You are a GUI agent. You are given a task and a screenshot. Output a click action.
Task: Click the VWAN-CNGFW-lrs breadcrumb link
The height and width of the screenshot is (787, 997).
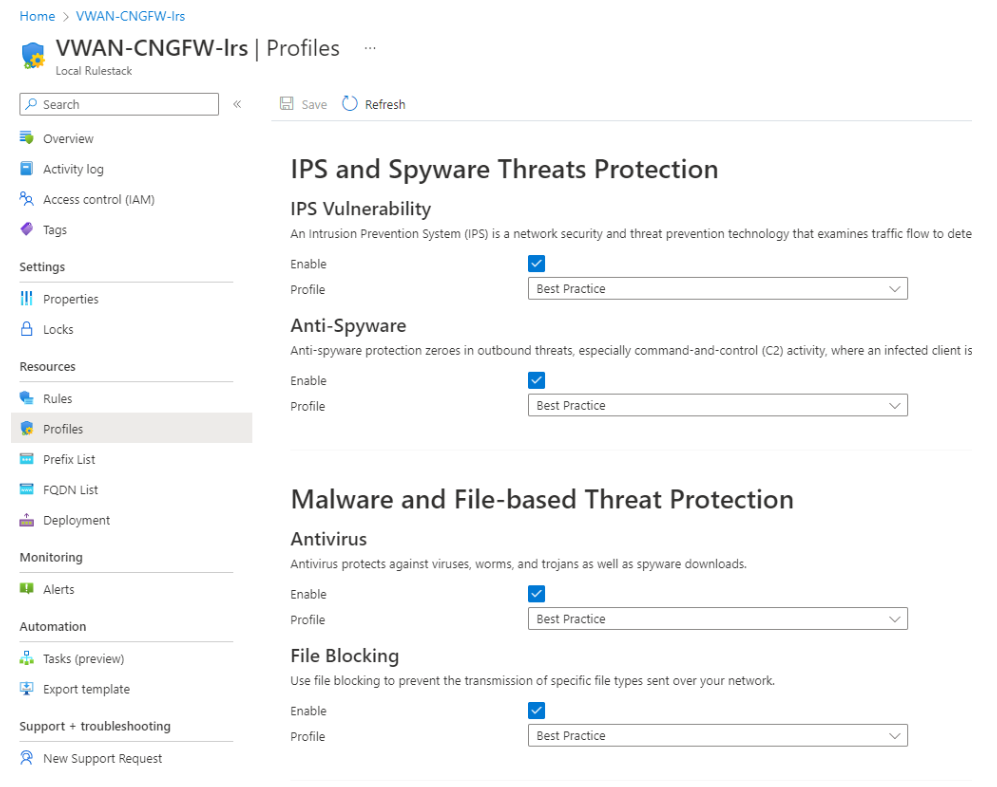[x=130, y=16]
